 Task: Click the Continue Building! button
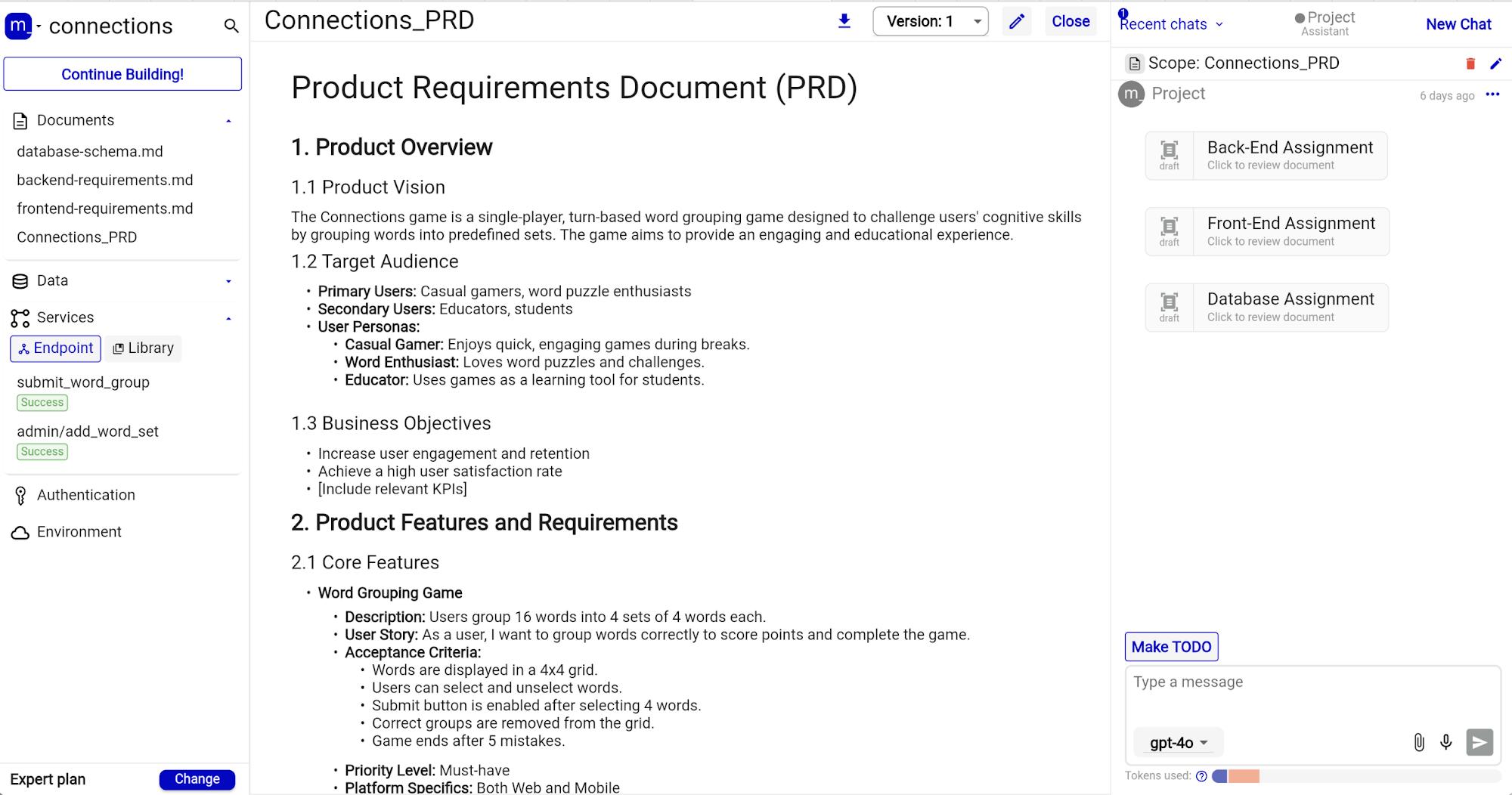pyautogui.click(x=122, y=74)
